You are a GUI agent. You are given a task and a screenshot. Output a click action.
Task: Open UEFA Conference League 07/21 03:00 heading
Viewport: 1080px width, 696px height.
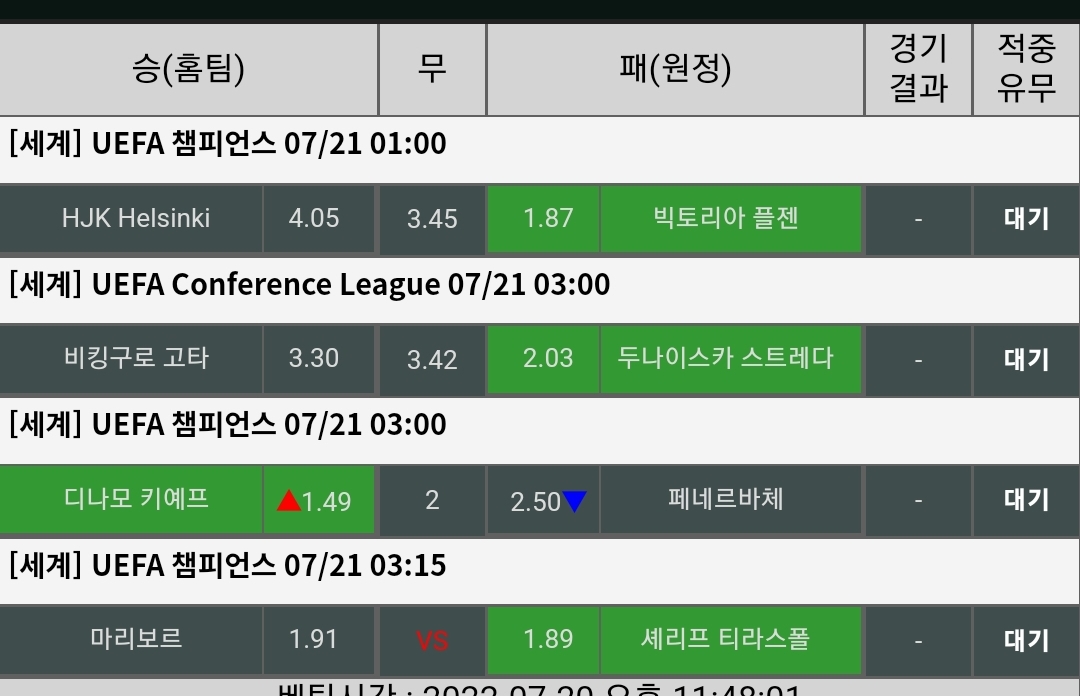(310, 285)
